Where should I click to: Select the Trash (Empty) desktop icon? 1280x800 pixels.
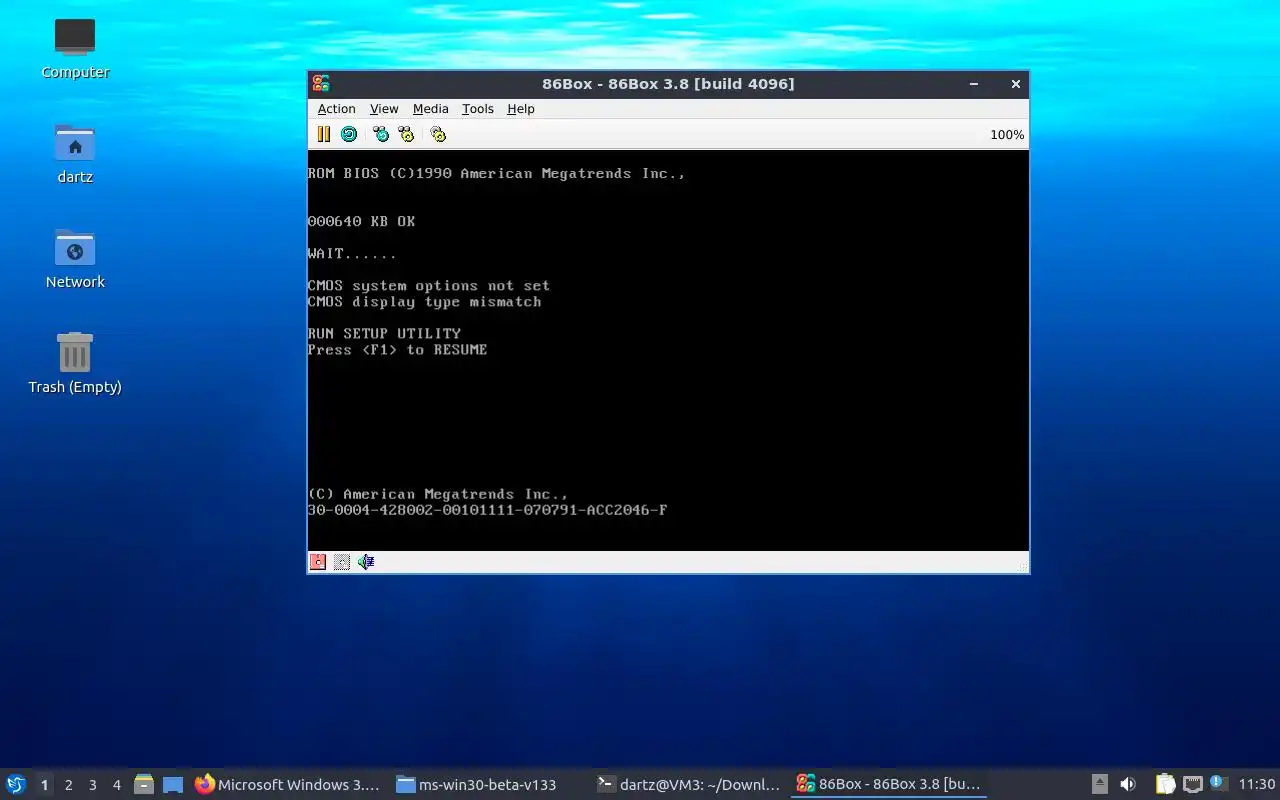[75, 362]
